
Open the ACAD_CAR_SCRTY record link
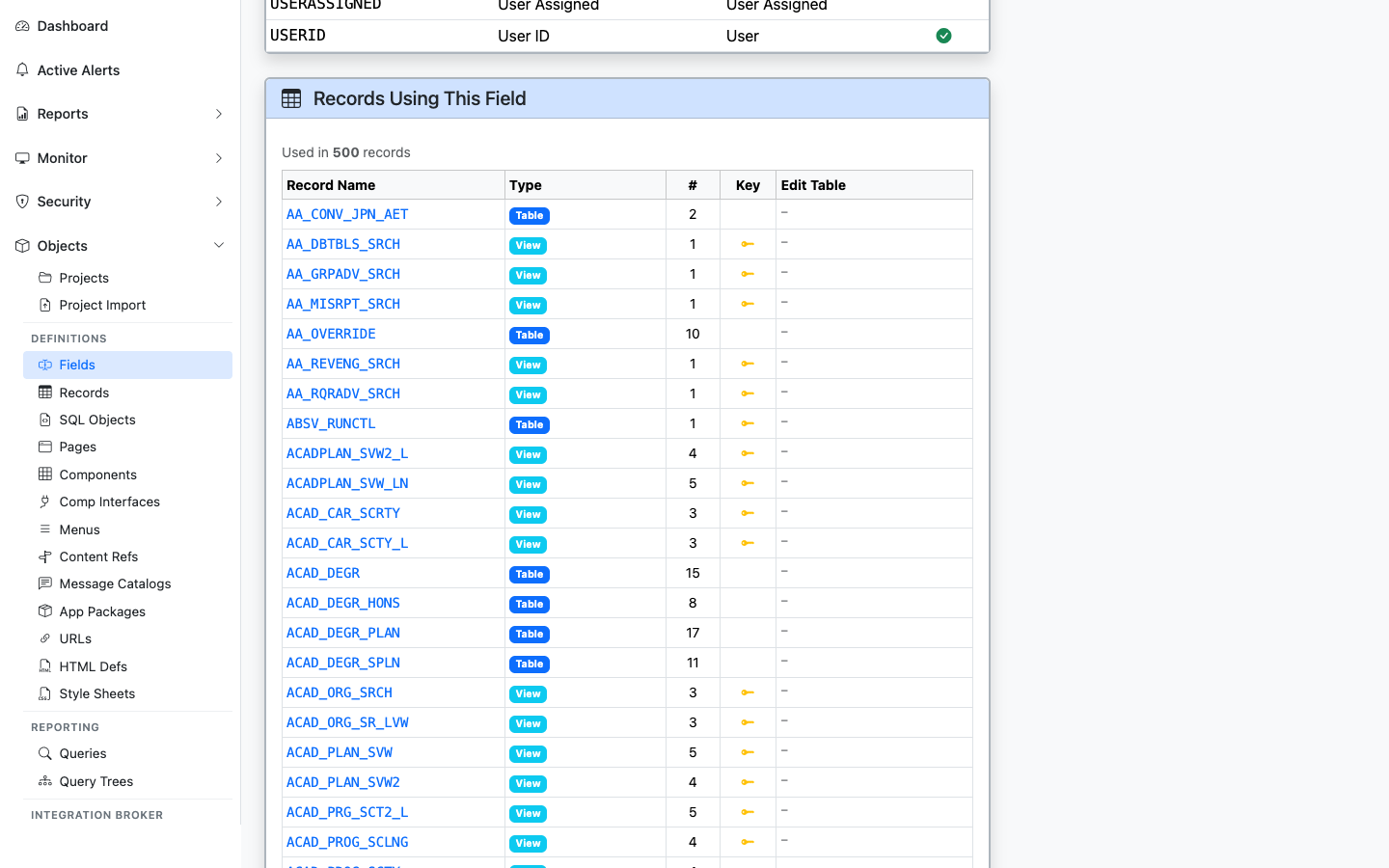pyautogui.click(x=343, y=513)
